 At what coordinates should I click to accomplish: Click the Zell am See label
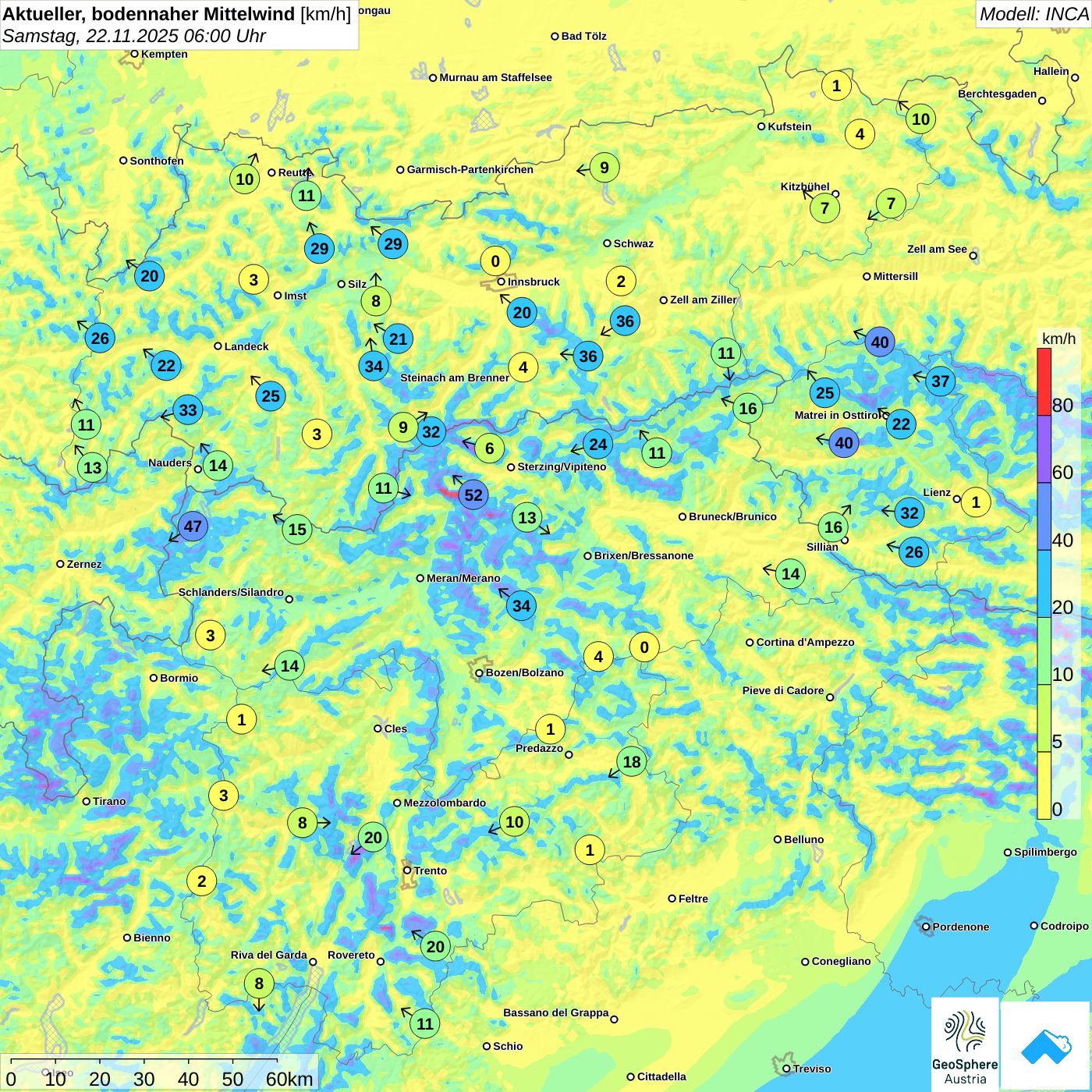pyautogui.click(x=937, y=249)
